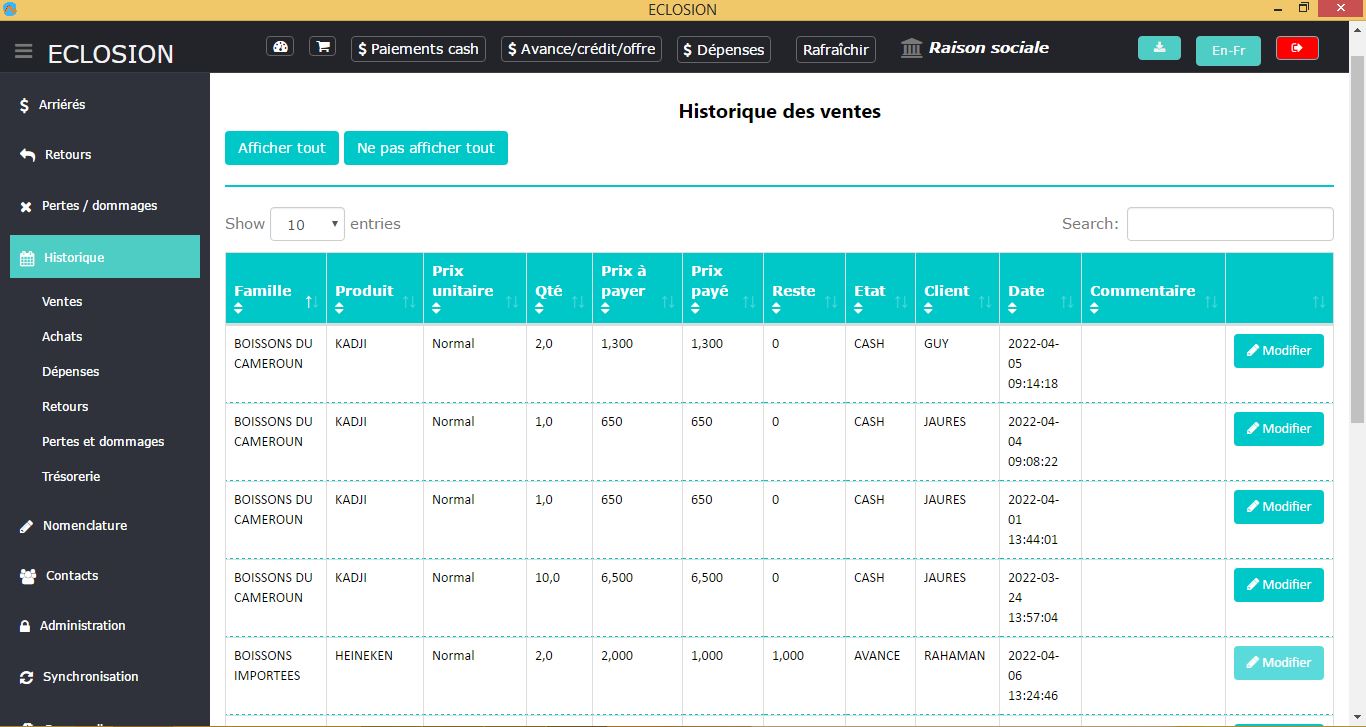This screenshot has height=727, width=1366.
Task: Click the red logout icon button
Action: coord(1297,48)
